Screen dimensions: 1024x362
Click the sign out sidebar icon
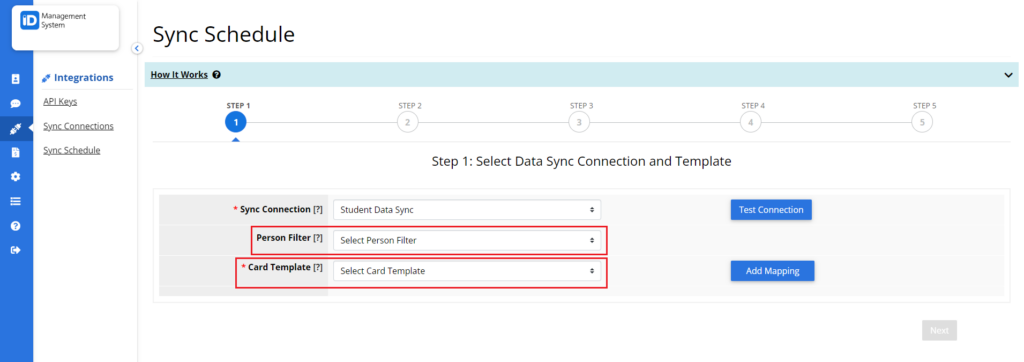[16, 250]
